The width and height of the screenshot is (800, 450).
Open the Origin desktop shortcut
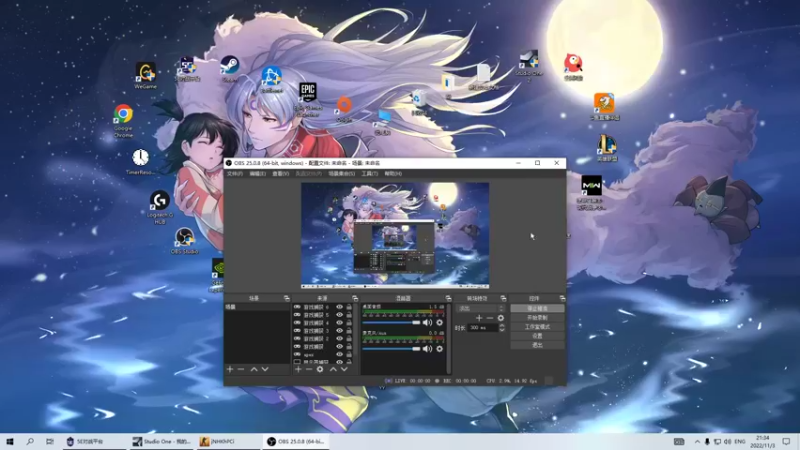(344, 110)
